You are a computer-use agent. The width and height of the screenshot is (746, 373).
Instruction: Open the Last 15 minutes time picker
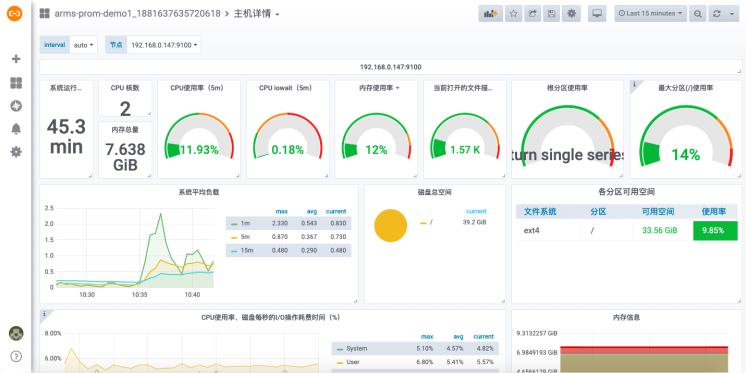click(651, 14)
